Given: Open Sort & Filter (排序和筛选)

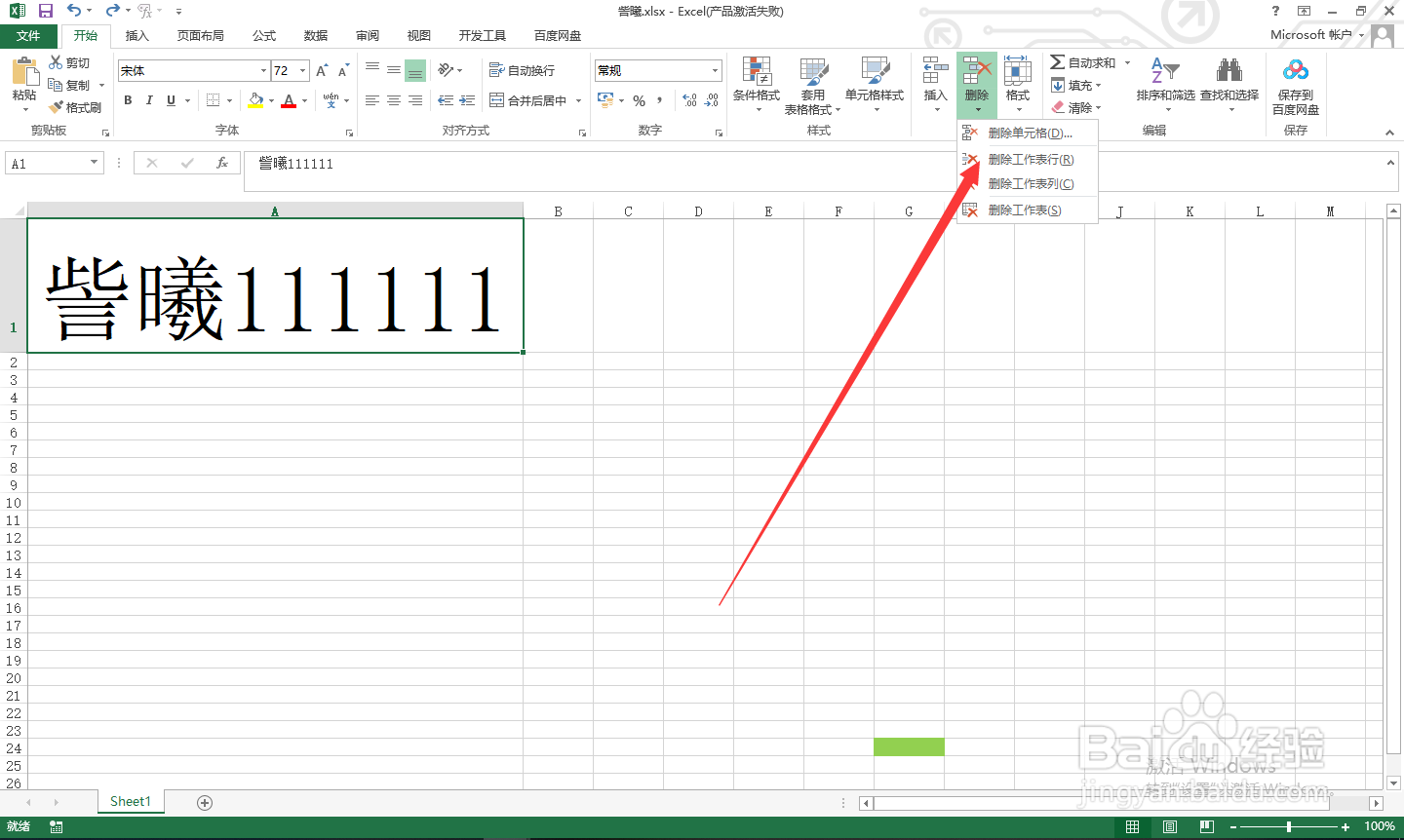Looking at the screenshot, I should point(1165,83).
